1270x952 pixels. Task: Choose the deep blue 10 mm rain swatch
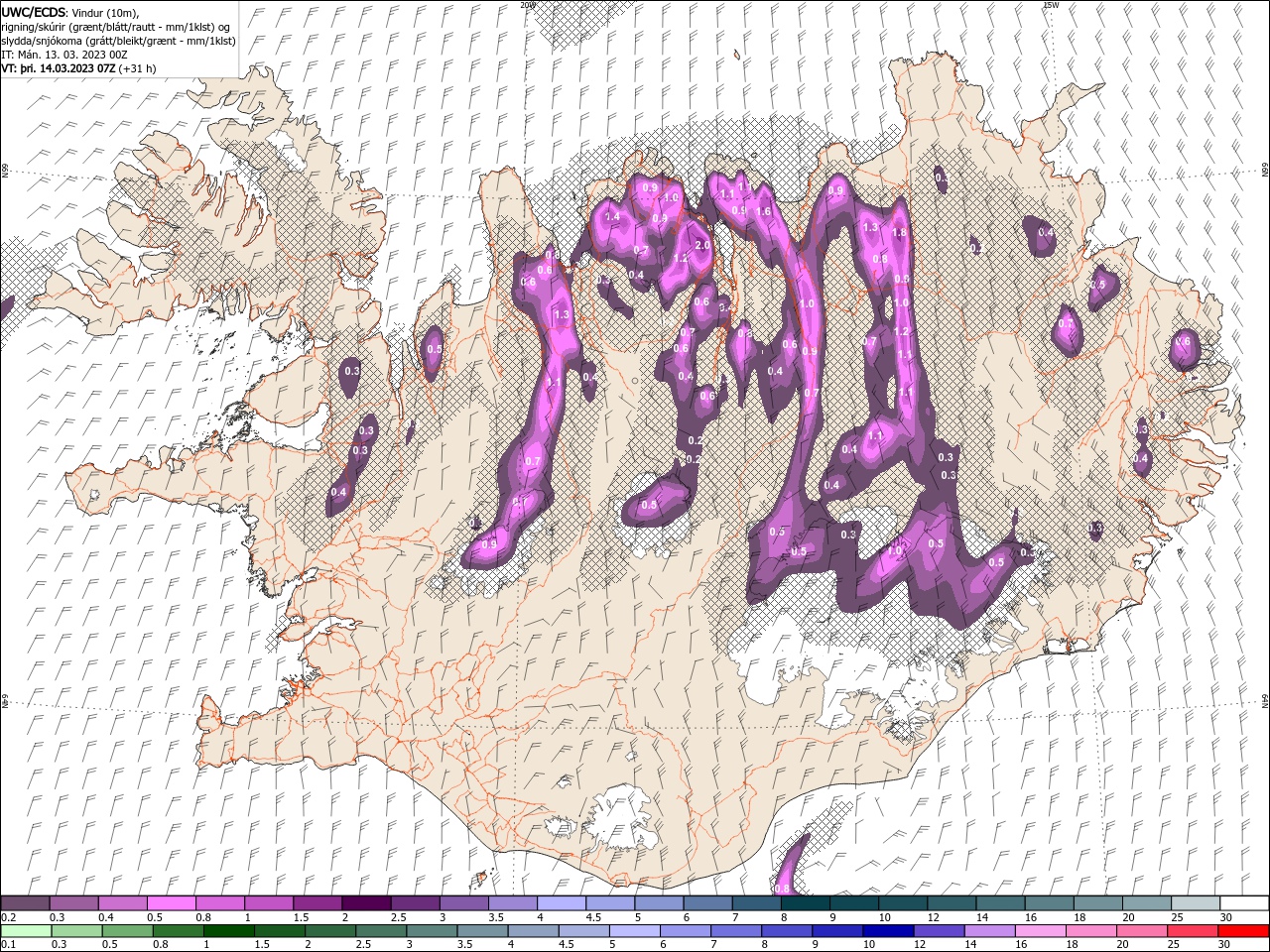[887, 931]
